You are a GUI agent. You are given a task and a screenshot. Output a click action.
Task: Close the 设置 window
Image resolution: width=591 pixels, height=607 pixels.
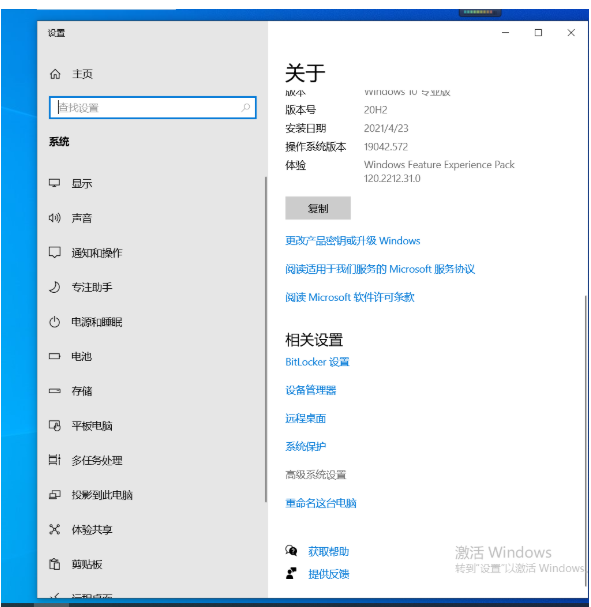[571, 33]
